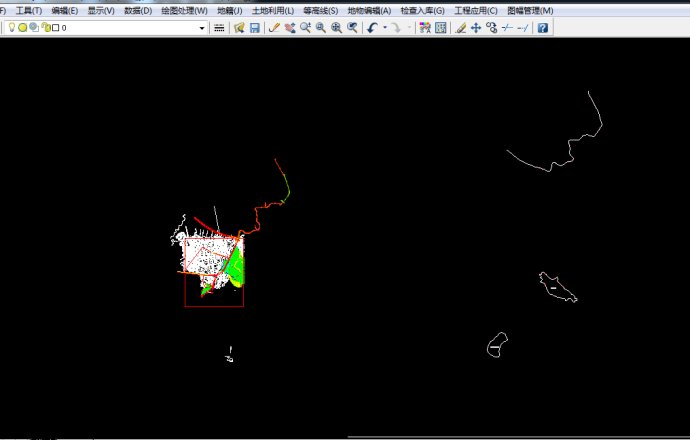Toggle the layer lock padlock icon
690x440 pixels.
(x=45, y=28)
